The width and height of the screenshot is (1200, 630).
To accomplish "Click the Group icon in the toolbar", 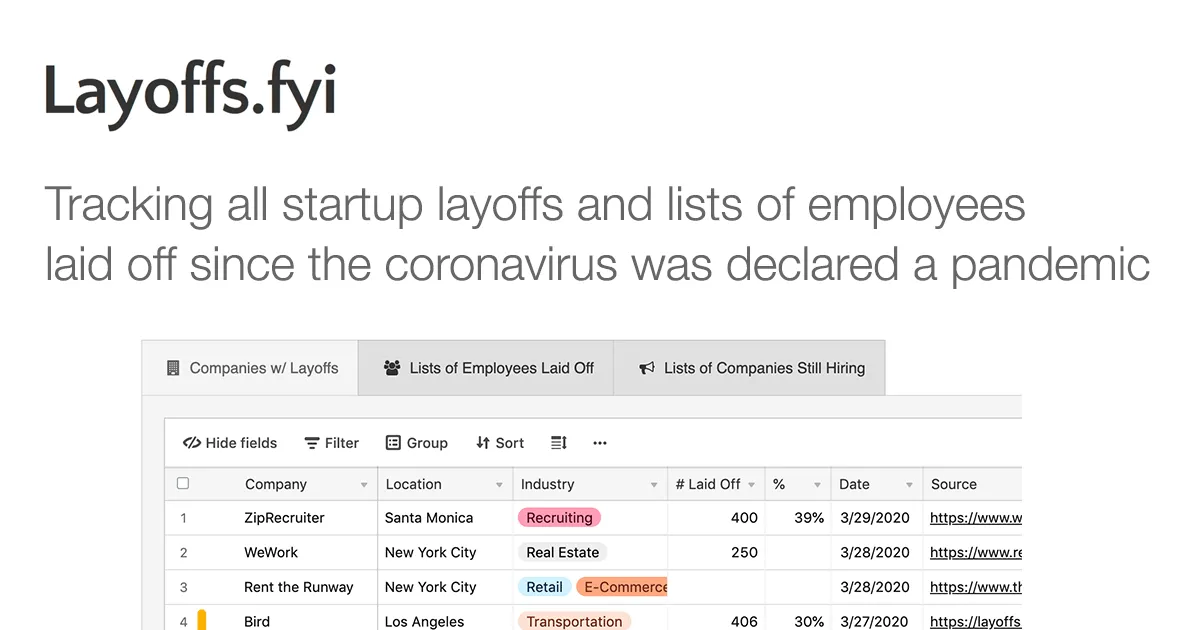I will coord(394,442).
